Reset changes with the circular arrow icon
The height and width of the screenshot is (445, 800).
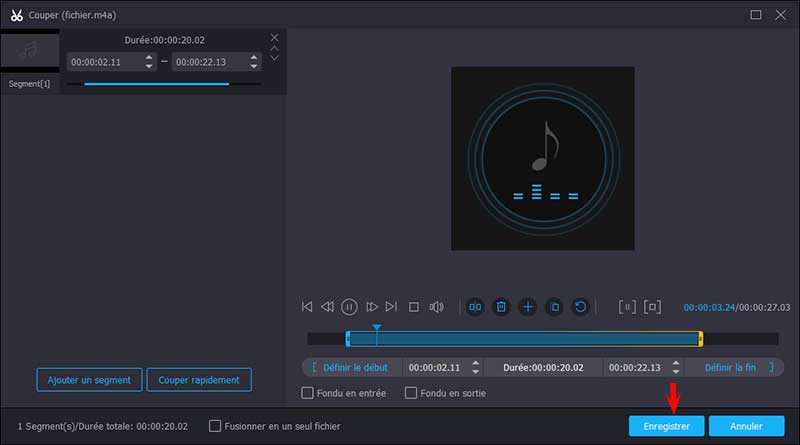[580, 307]
